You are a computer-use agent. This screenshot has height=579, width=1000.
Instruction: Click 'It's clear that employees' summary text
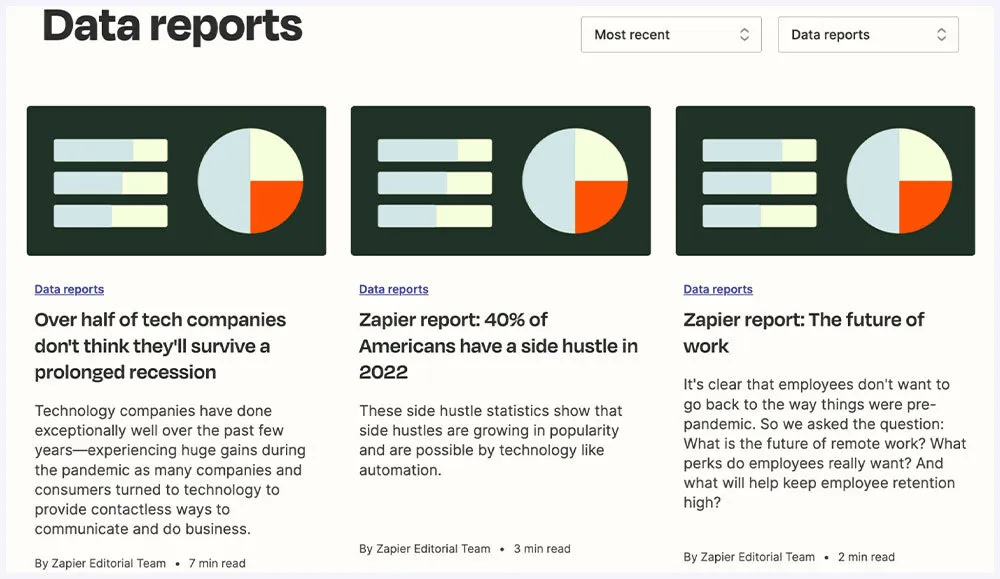click(825, 443)
